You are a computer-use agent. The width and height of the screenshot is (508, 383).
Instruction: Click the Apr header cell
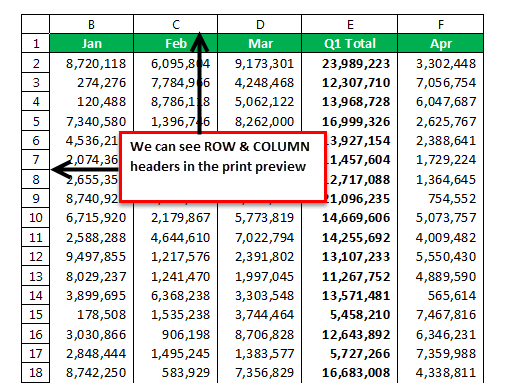(440, 43)
